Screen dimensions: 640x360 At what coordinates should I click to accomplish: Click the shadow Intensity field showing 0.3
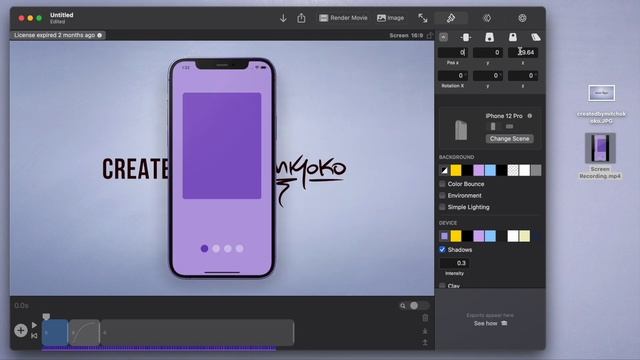click(454, 263)
